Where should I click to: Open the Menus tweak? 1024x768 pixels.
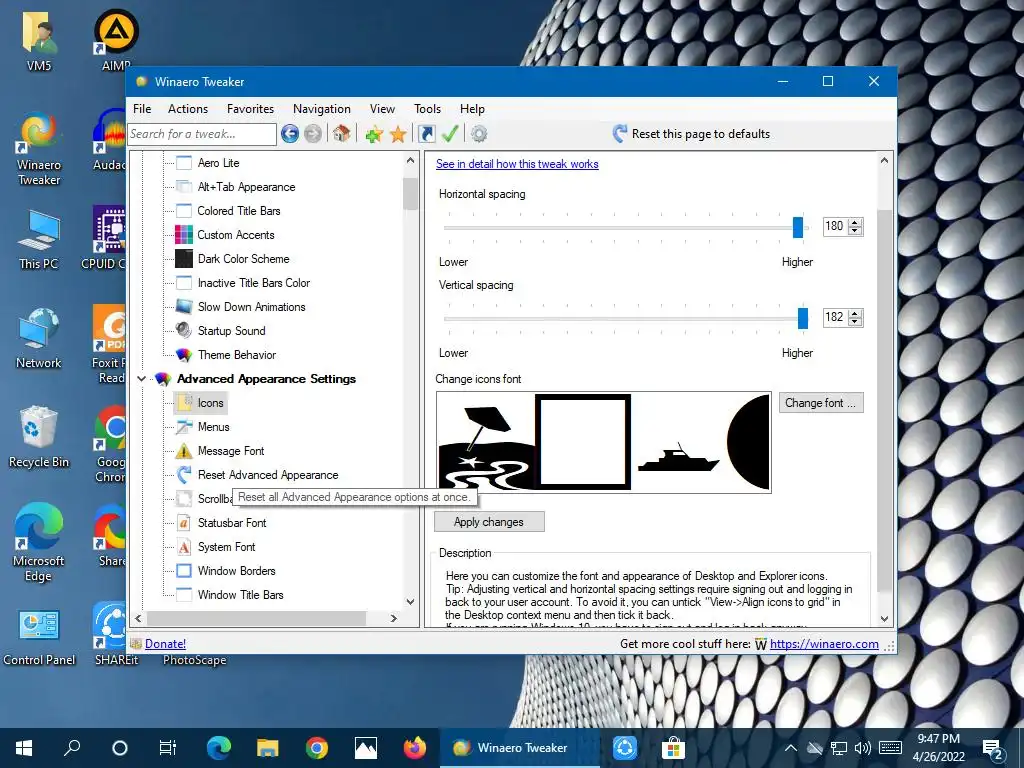(x=214, y=427)
